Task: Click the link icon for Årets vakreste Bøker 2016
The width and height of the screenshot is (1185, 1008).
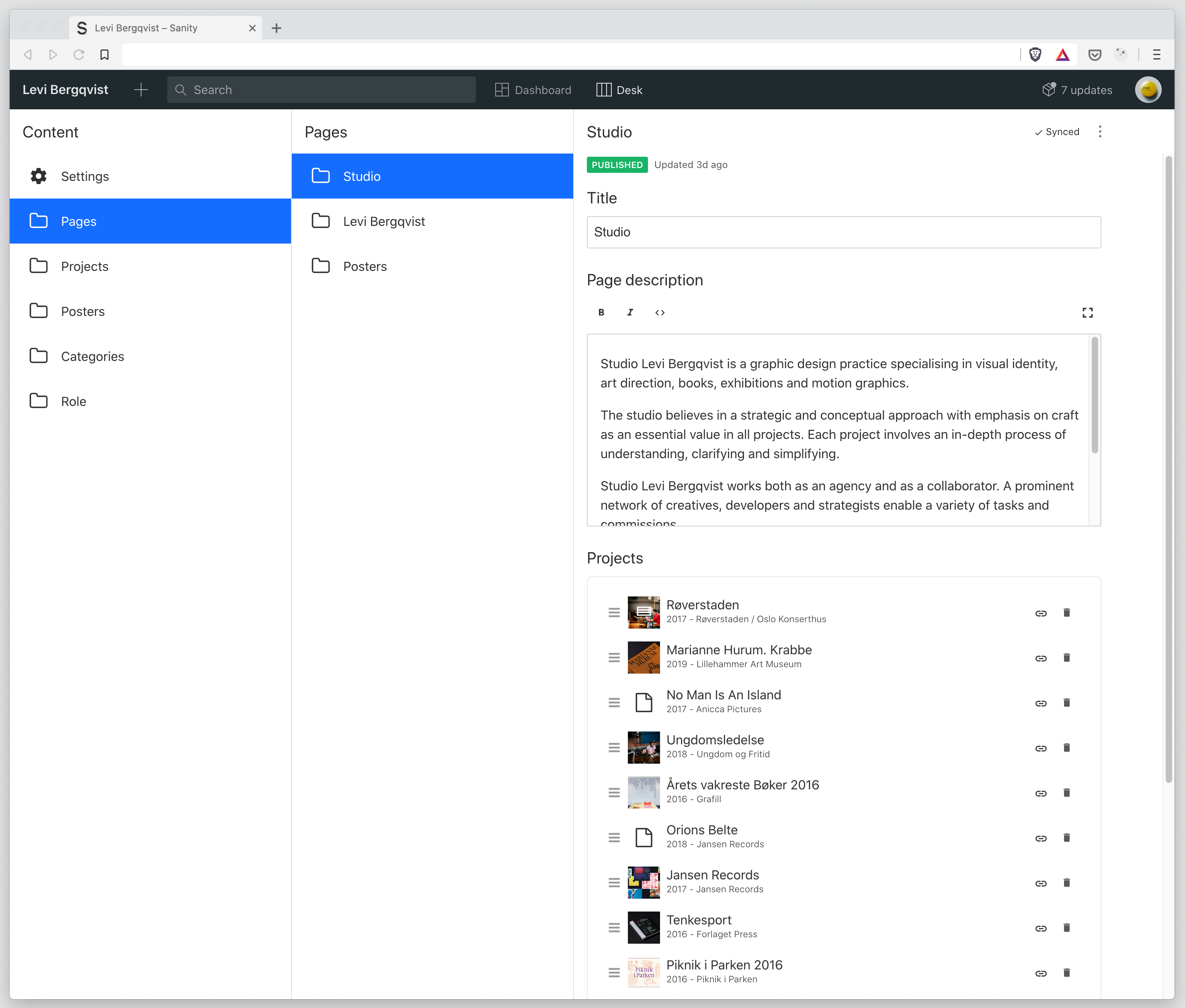Action: coord(1040,793)
